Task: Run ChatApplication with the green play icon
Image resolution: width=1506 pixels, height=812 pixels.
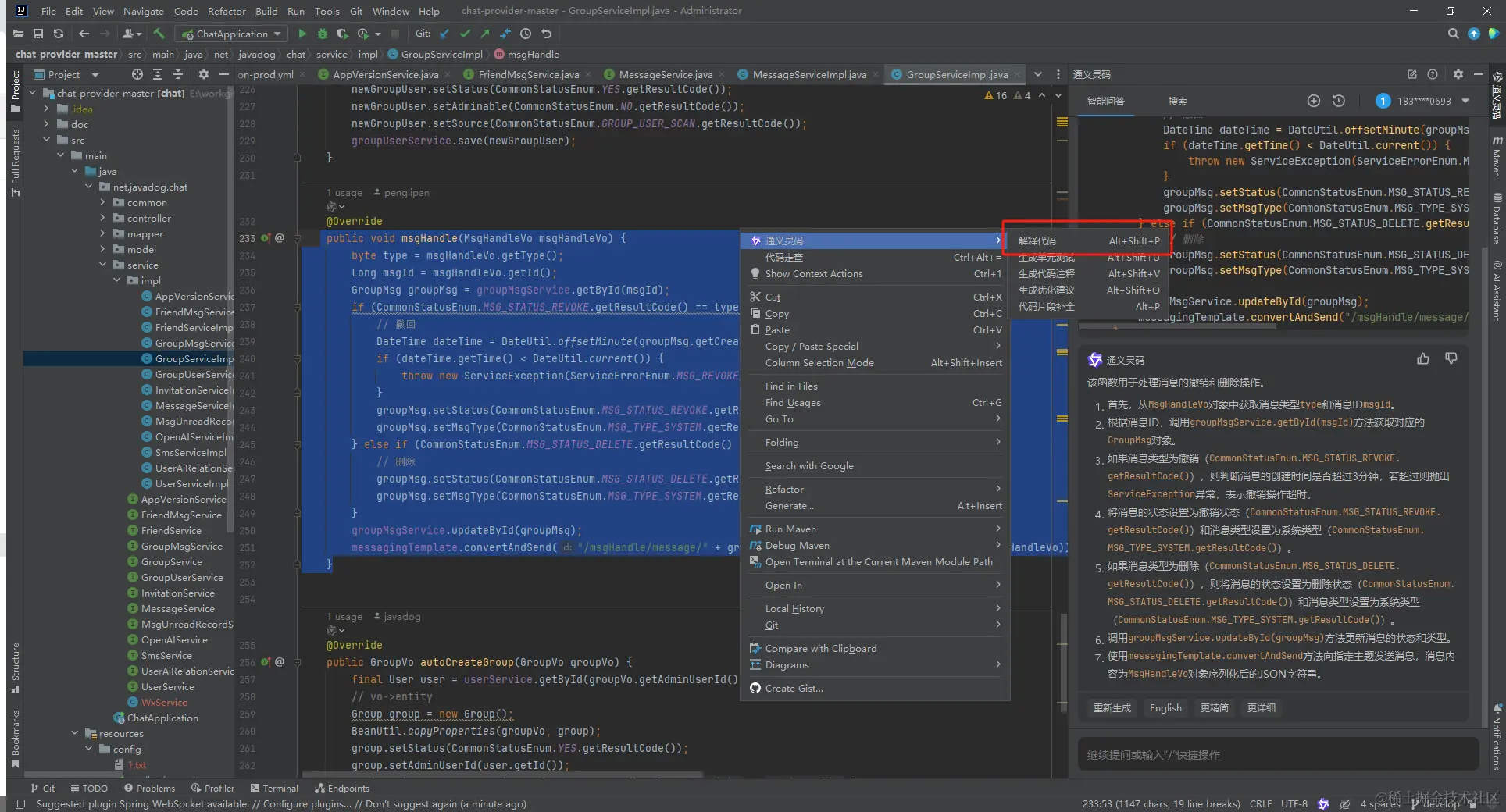Action: click(x=302, y=34)
